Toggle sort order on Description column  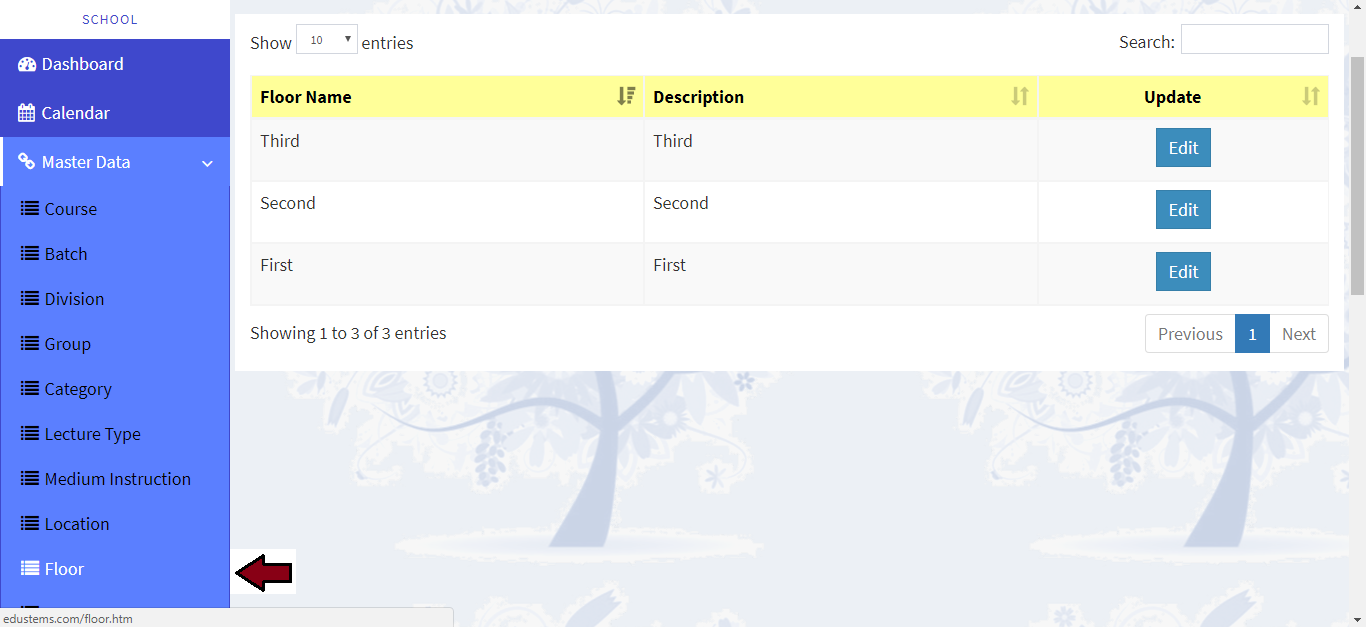(1019, 97)
